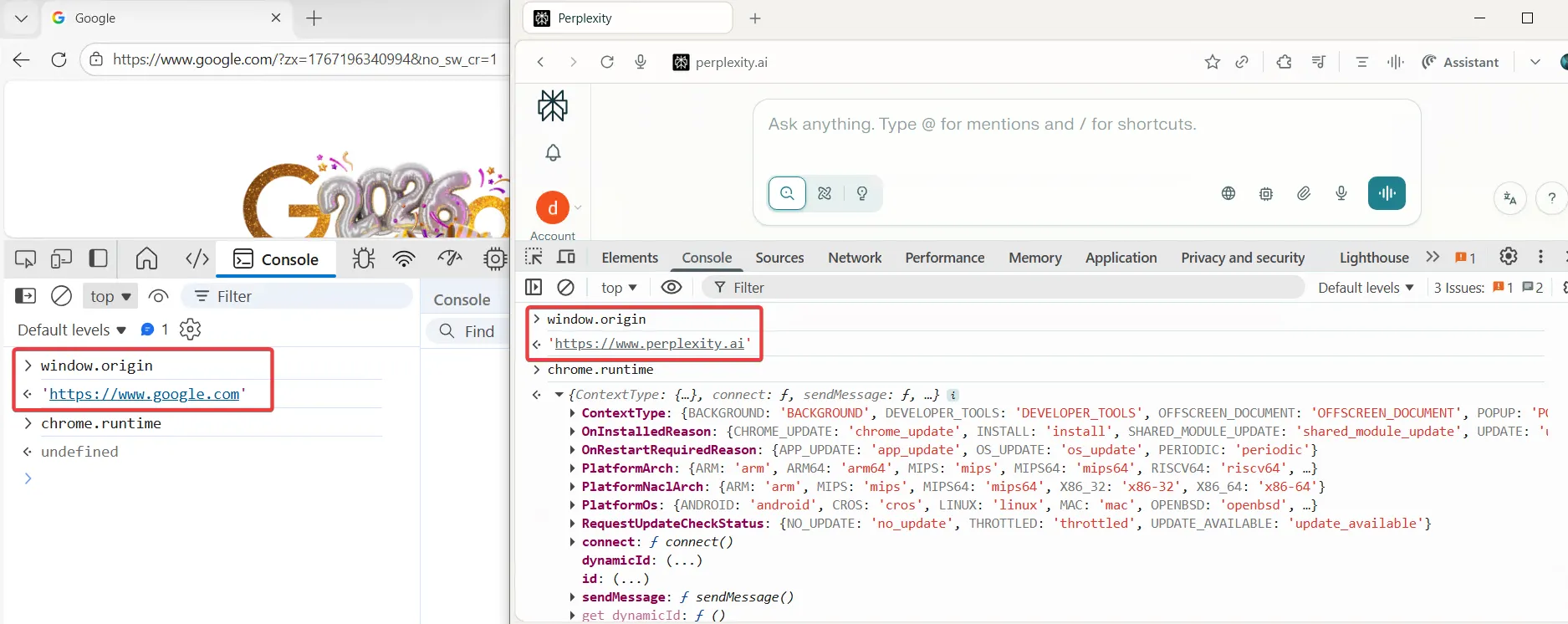
Task: Switch to the Sources tab in the right DevTools
Action: [779, 258]
